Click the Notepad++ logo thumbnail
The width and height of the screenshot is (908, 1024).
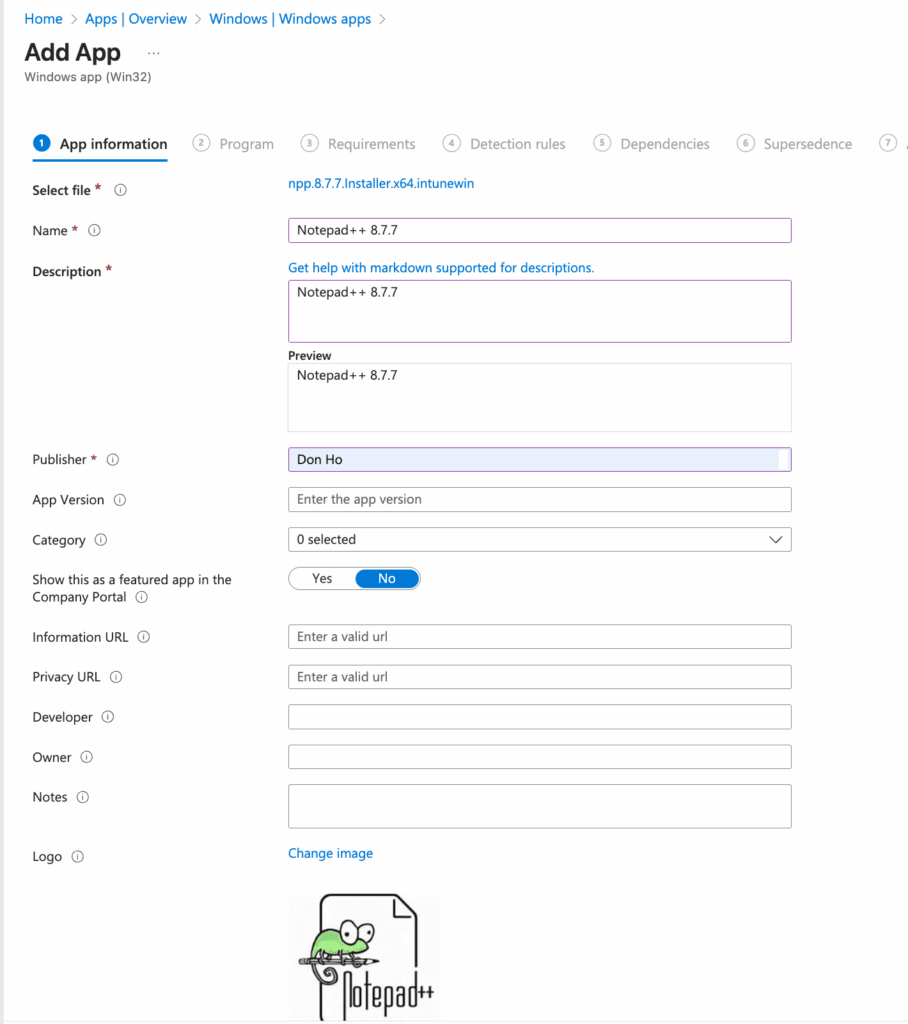tap(365, 957)
